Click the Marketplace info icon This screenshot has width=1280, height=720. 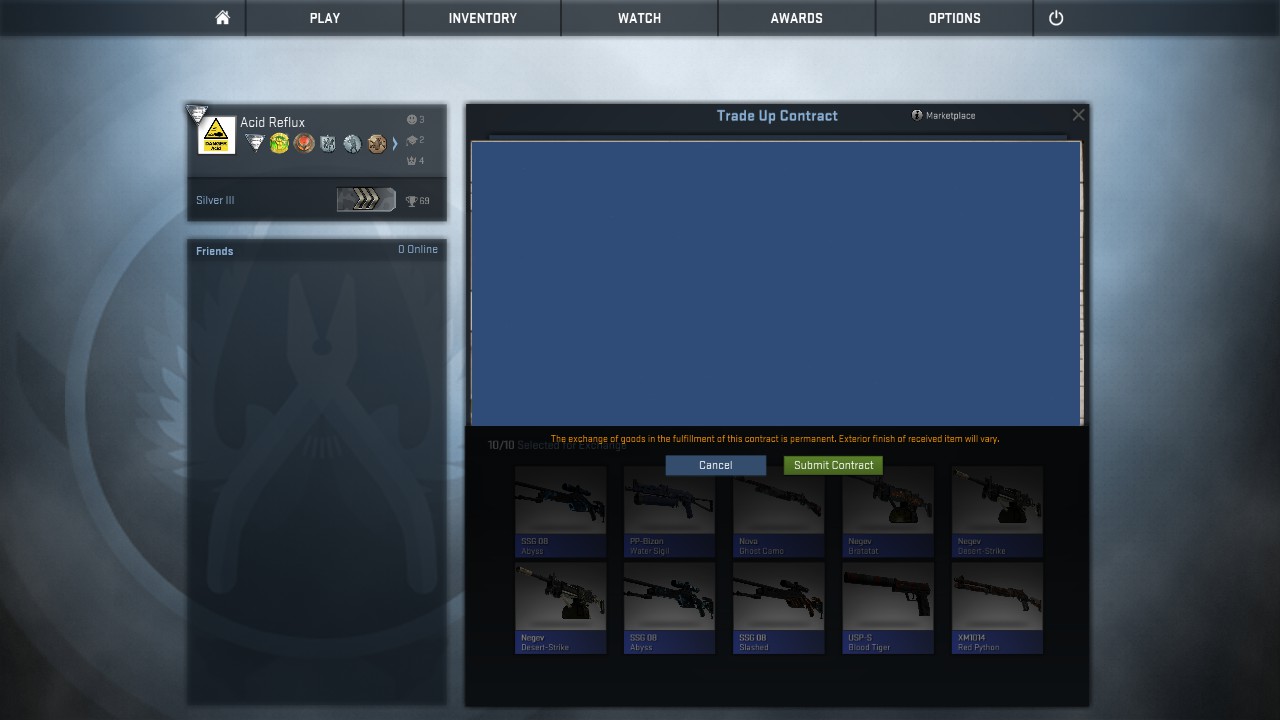coord(917,115)
